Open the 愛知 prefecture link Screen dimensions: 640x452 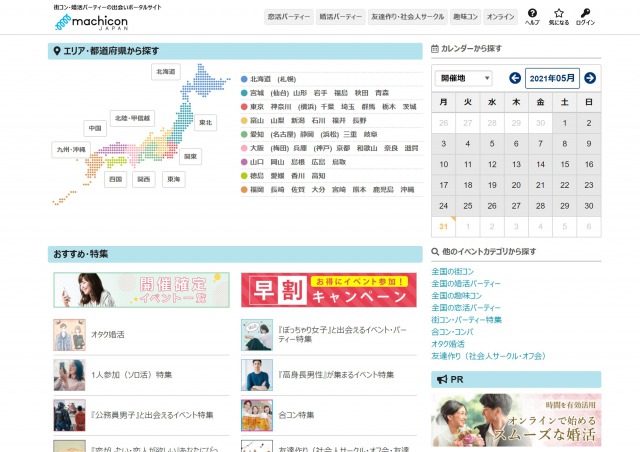pos(257,134)
